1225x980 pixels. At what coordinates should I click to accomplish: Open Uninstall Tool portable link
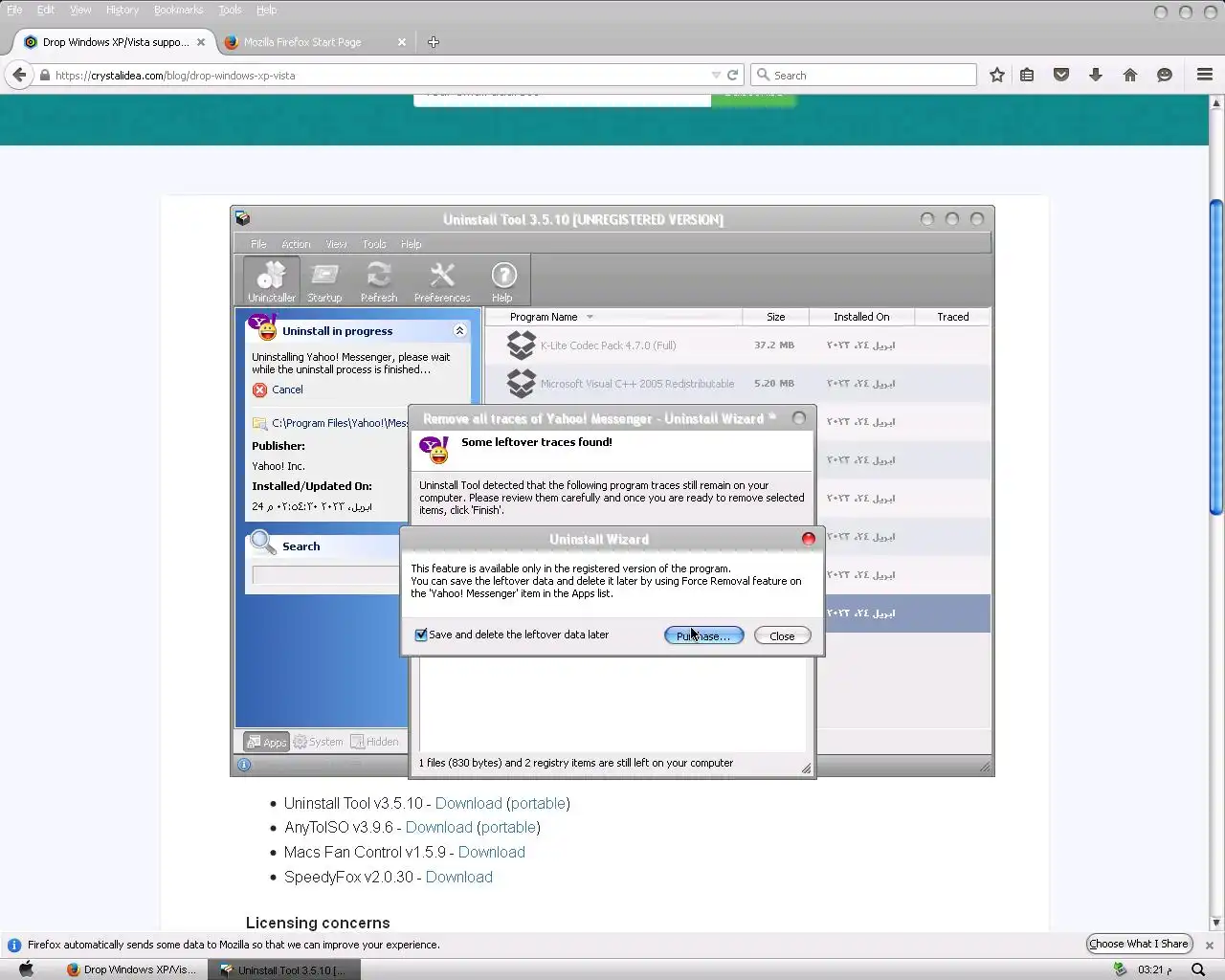pos(538,803)
